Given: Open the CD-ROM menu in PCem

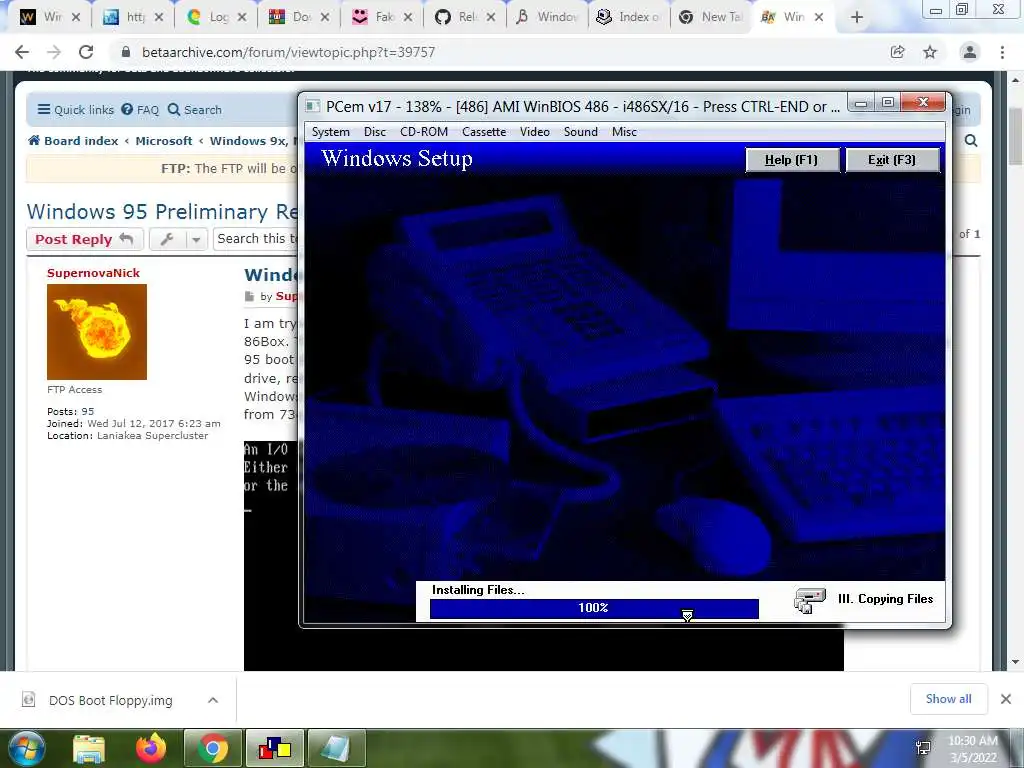Looking at the screenshot, I should (x=424, y=132).
